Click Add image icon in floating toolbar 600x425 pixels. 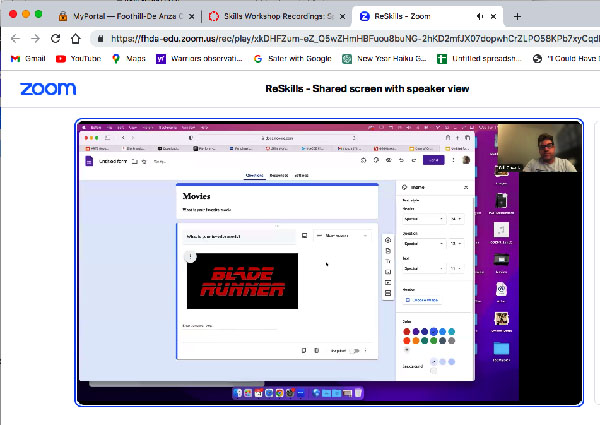[x=388, y=272]
